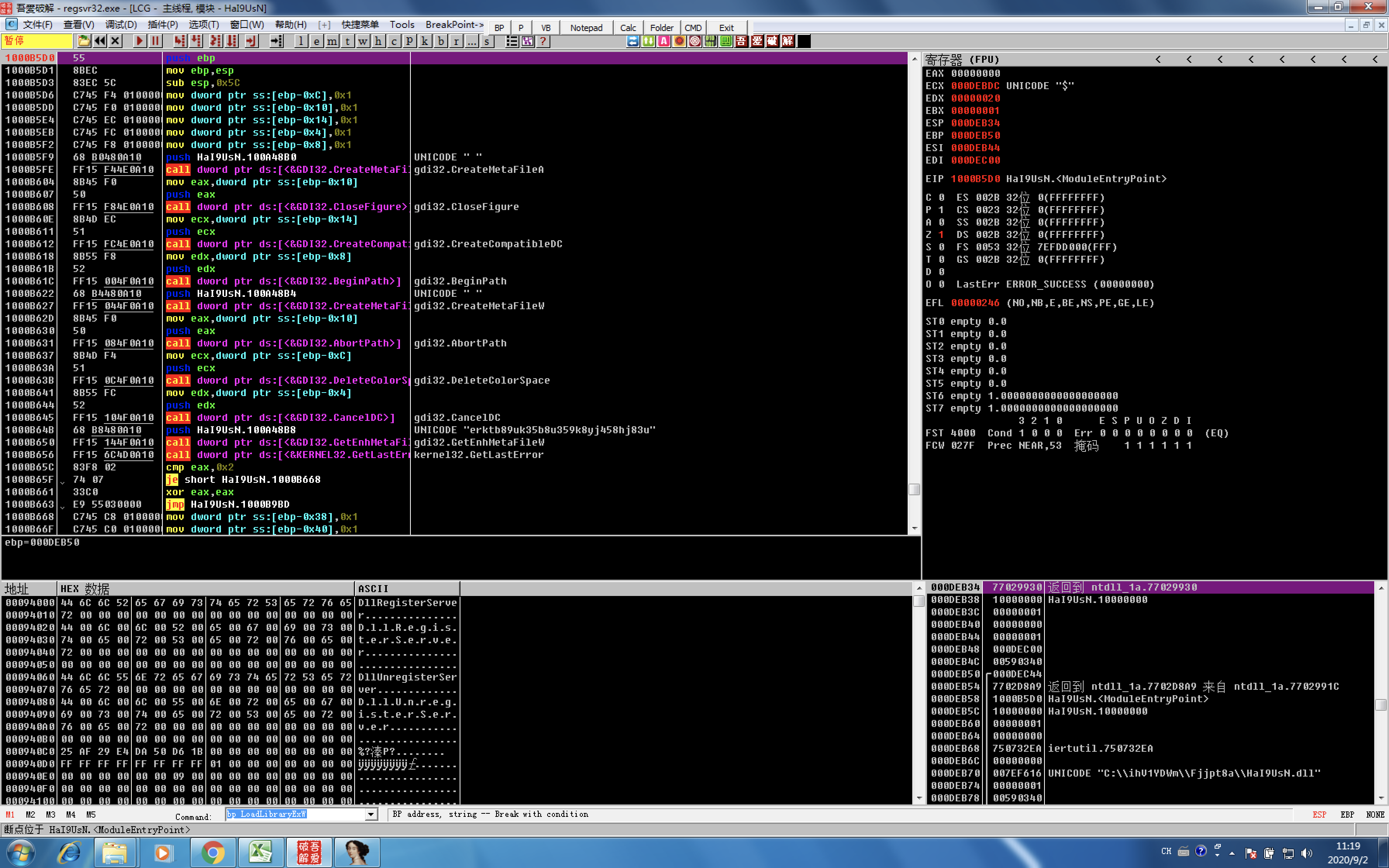Open the memory map window 'm' icon
This screenshot has height=868, width=1389.
point(332,41)
